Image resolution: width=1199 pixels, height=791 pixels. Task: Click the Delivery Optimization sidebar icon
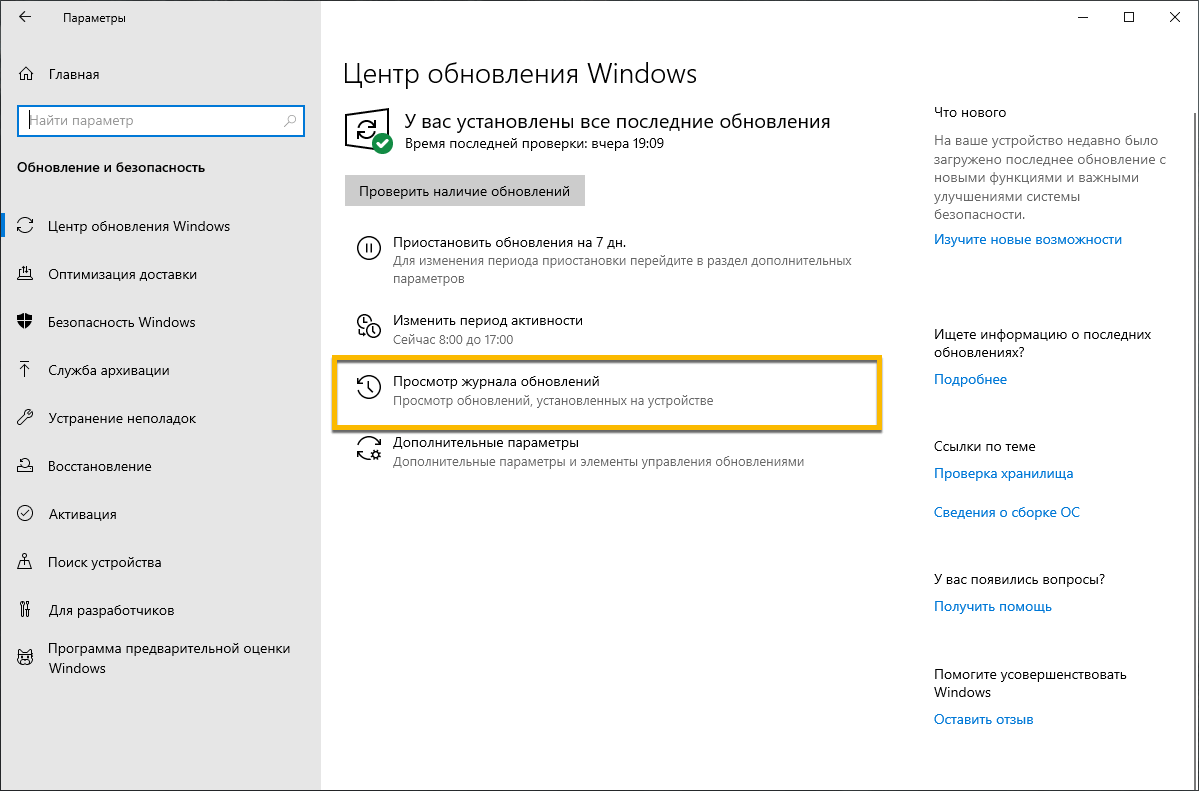pyautogui.click(x=26, y=274)
